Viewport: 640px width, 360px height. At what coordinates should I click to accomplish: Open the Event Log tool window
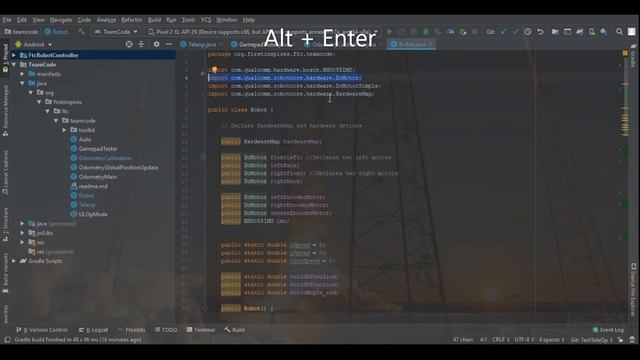tap(608, 330)
